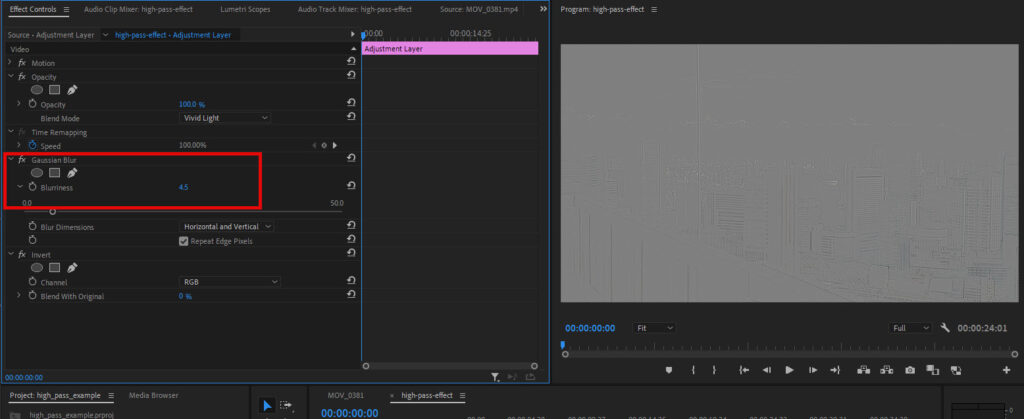This screenshot has width=1024, height=419.
Task: Click the Opacity value 100.0 %
Action: (x=192, y=104)
